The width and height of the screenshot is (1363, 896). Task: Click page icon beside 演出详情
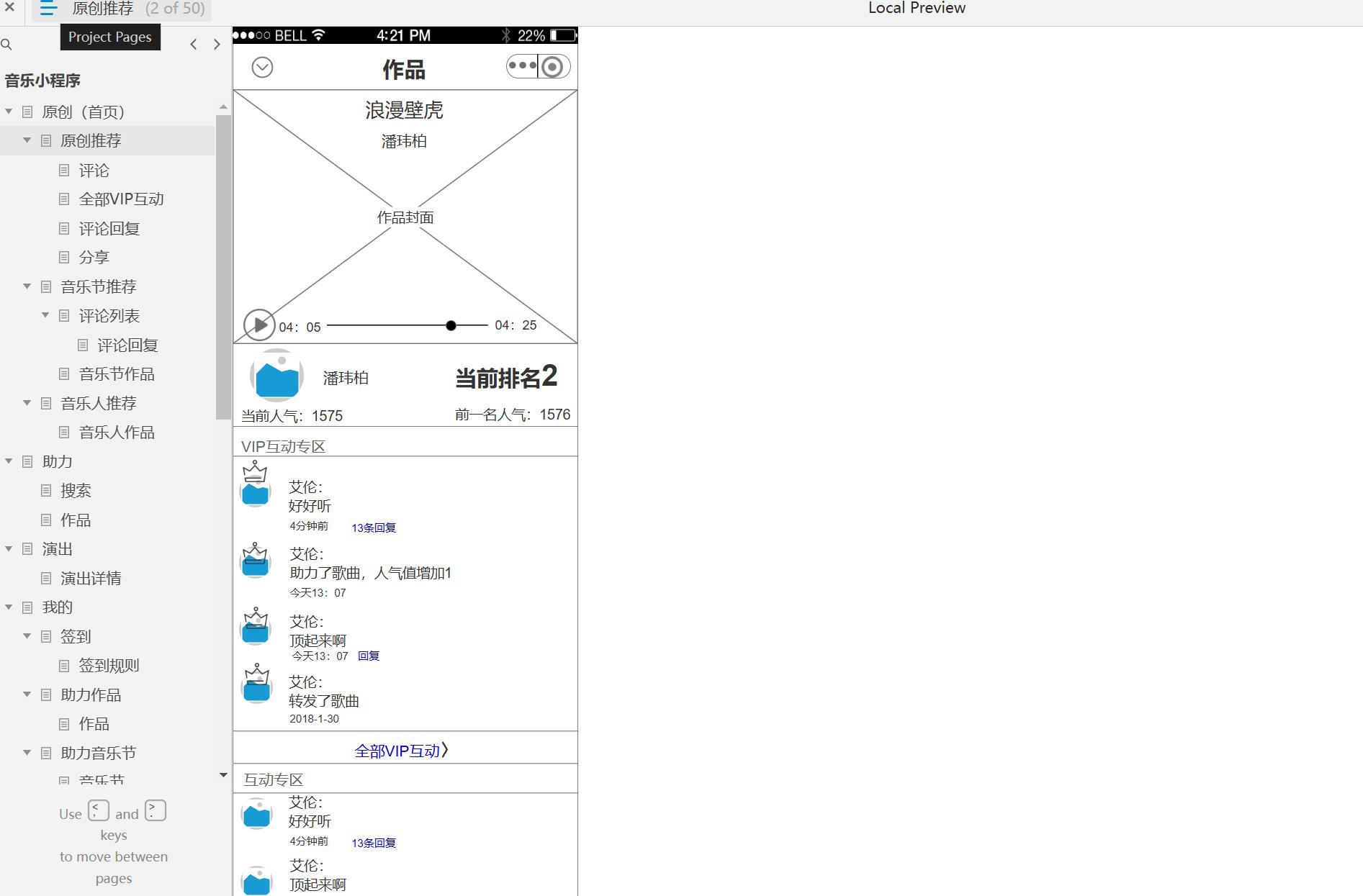(x=46, y=579)
